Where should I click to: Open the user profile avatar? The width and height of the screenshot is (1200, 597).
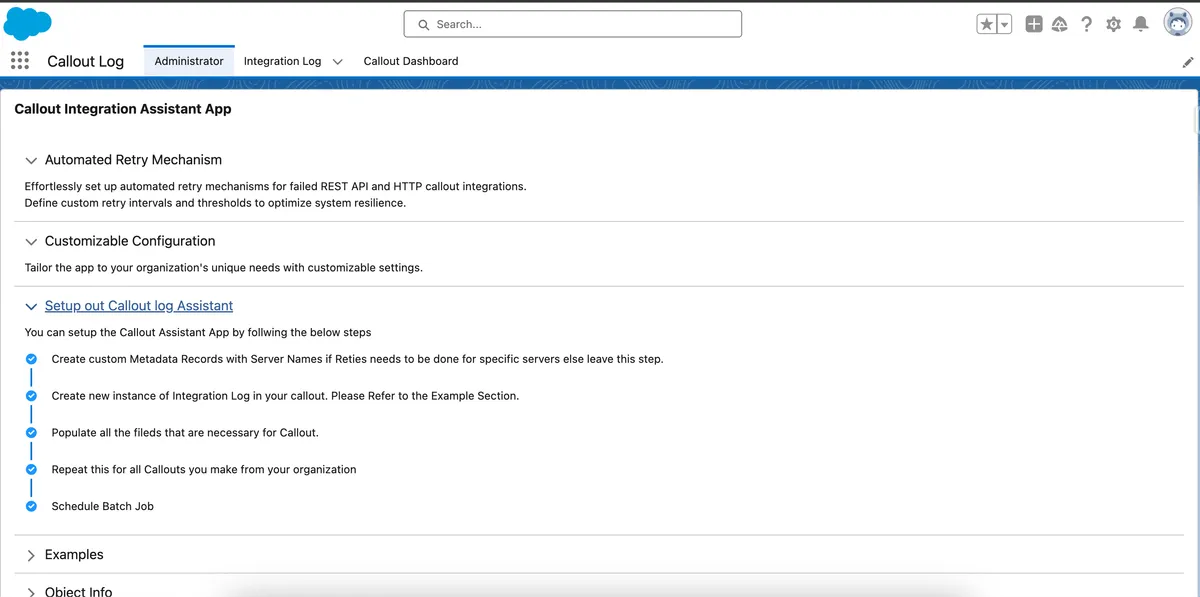tap(1176, 23)
